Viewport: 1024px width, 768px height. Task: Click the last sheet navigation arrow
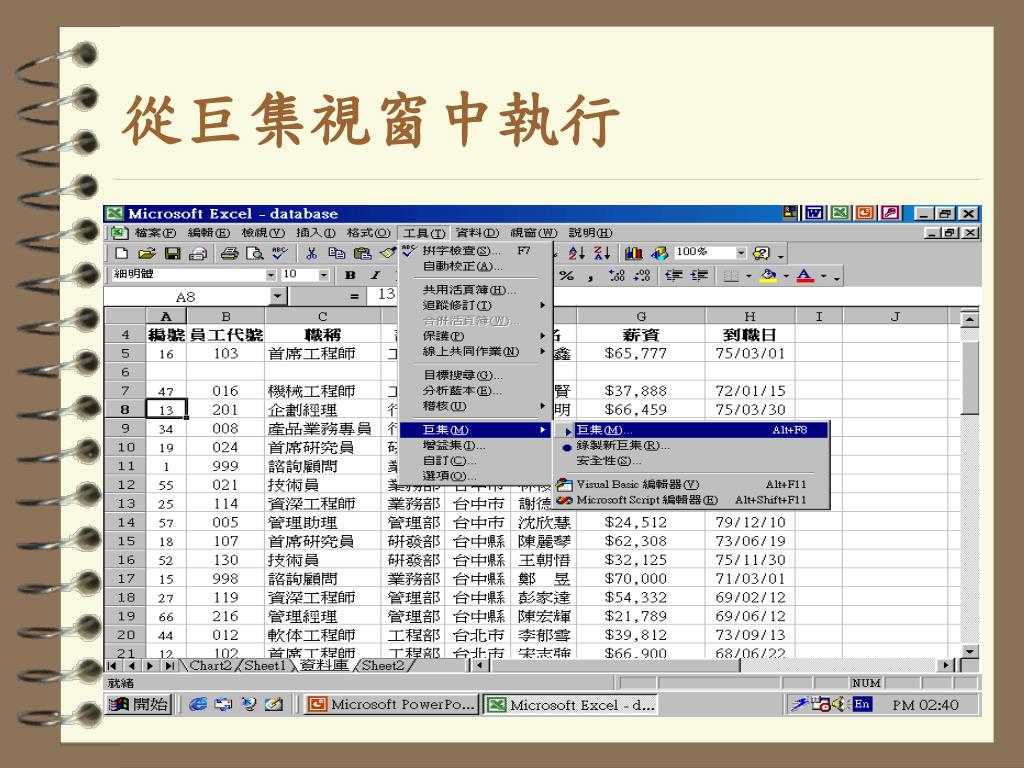point(170,665)
